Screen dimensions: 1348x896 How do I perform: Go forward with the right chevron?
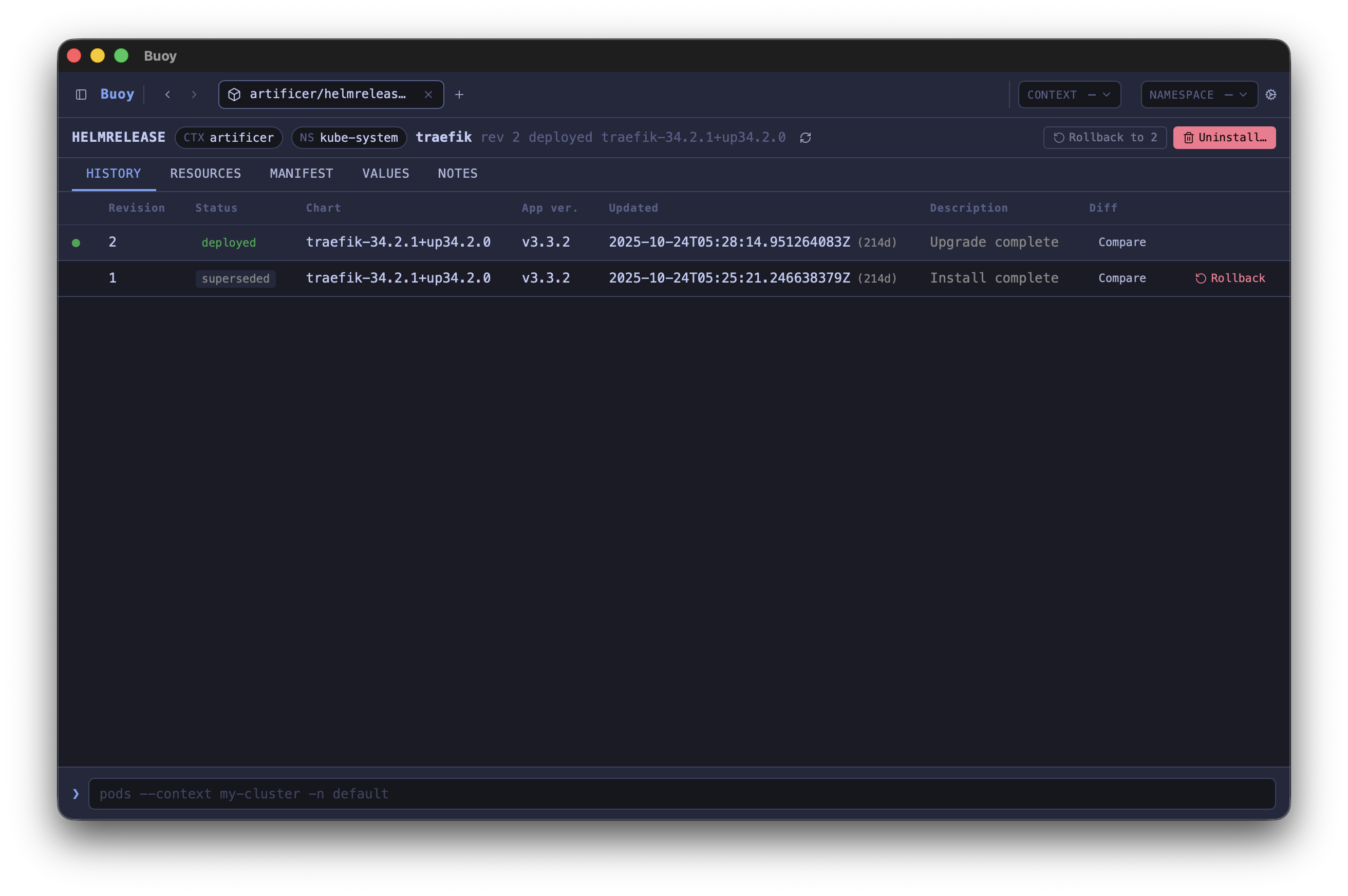click(x=194, y=95)
